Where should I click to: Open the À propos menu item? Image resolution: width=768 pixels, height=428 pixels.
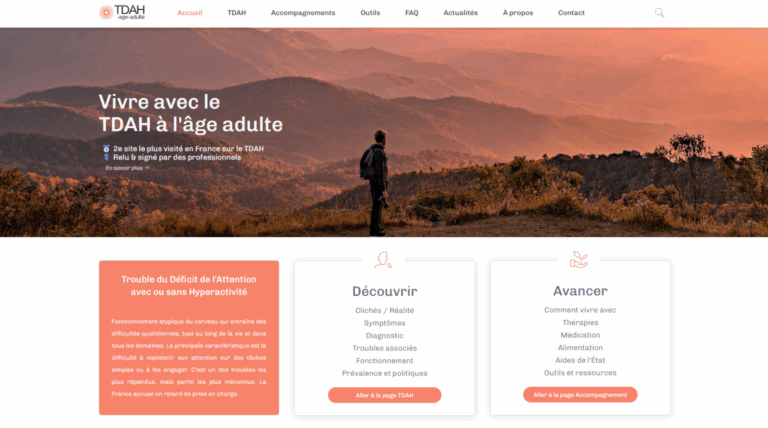[x=518, y=13]
